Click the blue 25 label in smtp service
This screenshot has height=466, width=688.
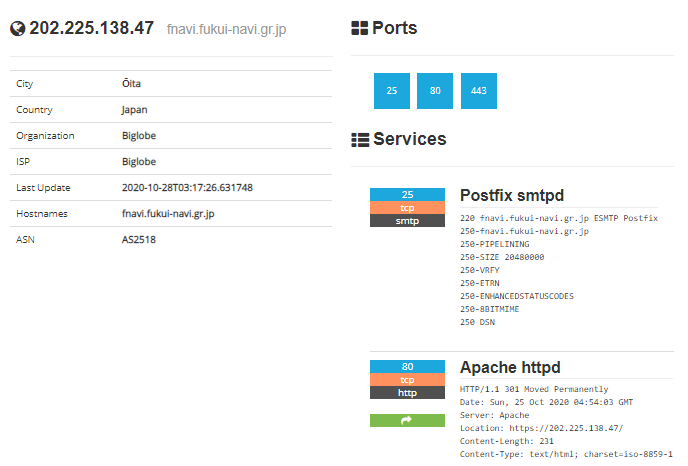click(407, 194)
